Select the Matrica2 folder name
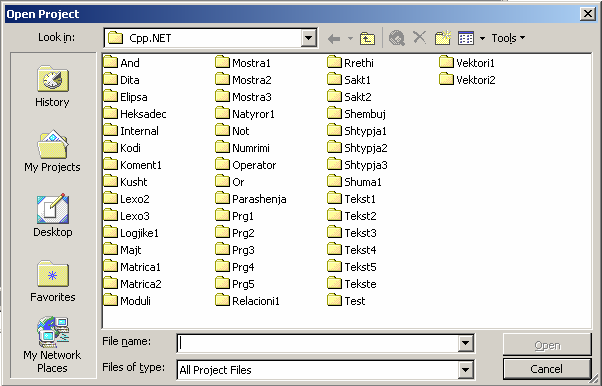The height and width of the screenshot is (386, 602). click(x=141, y=284)
